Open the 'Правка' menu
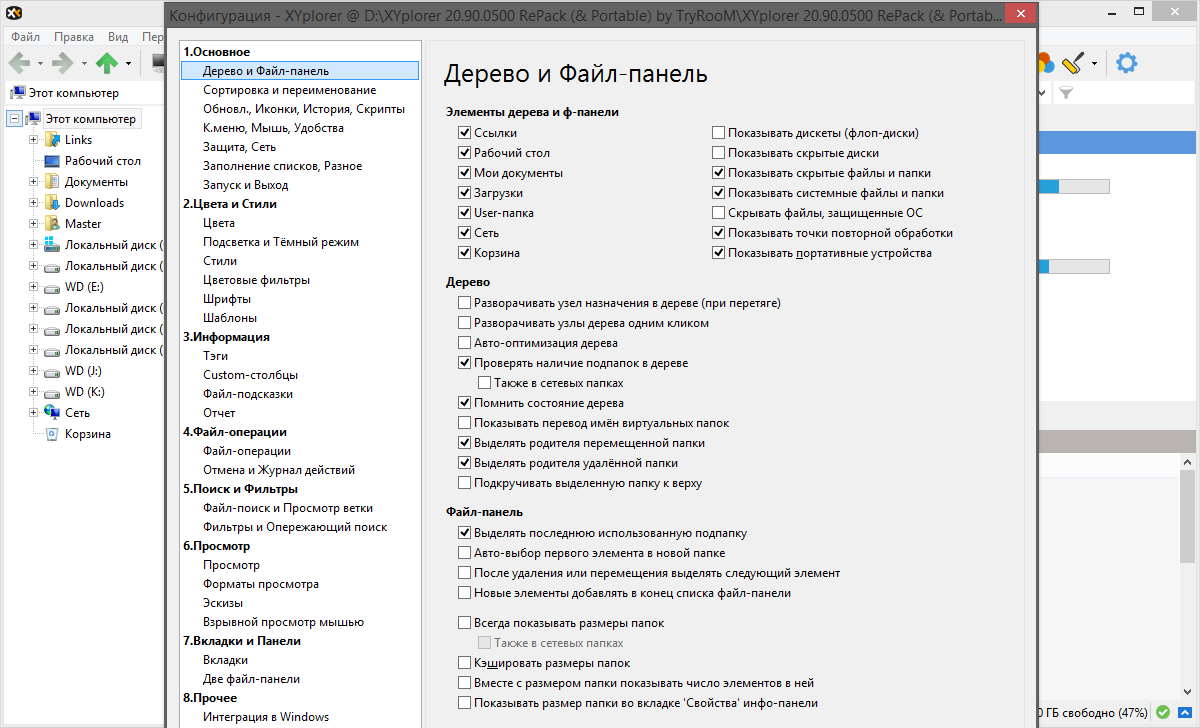Screen dimensions: 1200x728 click(x=74, y=36)
